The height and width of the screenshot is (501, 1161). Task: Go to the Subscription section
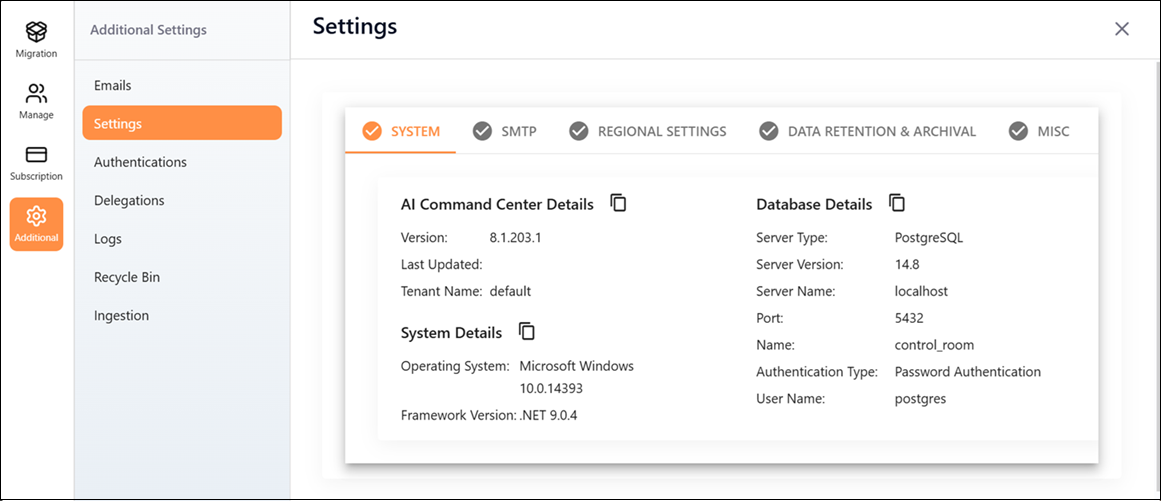click(36, 162)
